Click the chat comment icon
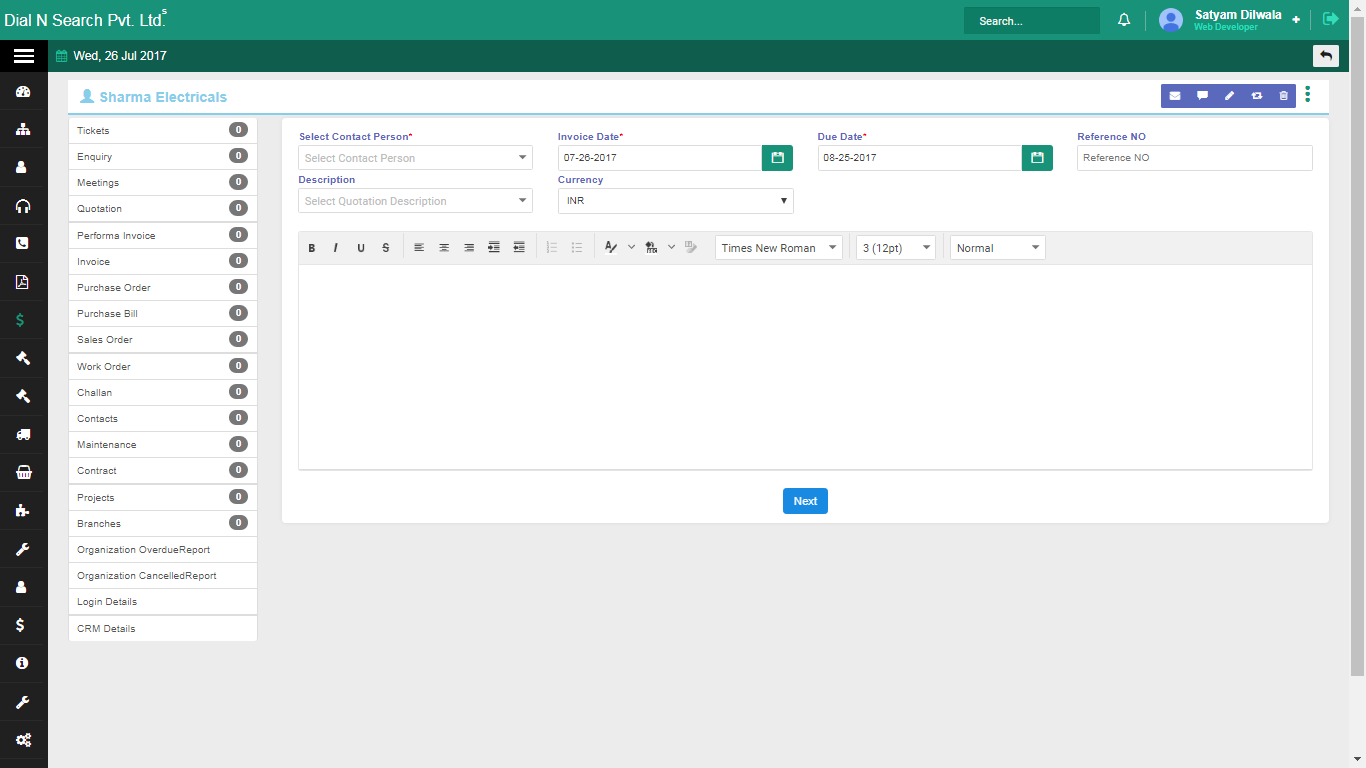This screenshot has height=768, width=1366. pyautogui.click(x=1202, y=96)
